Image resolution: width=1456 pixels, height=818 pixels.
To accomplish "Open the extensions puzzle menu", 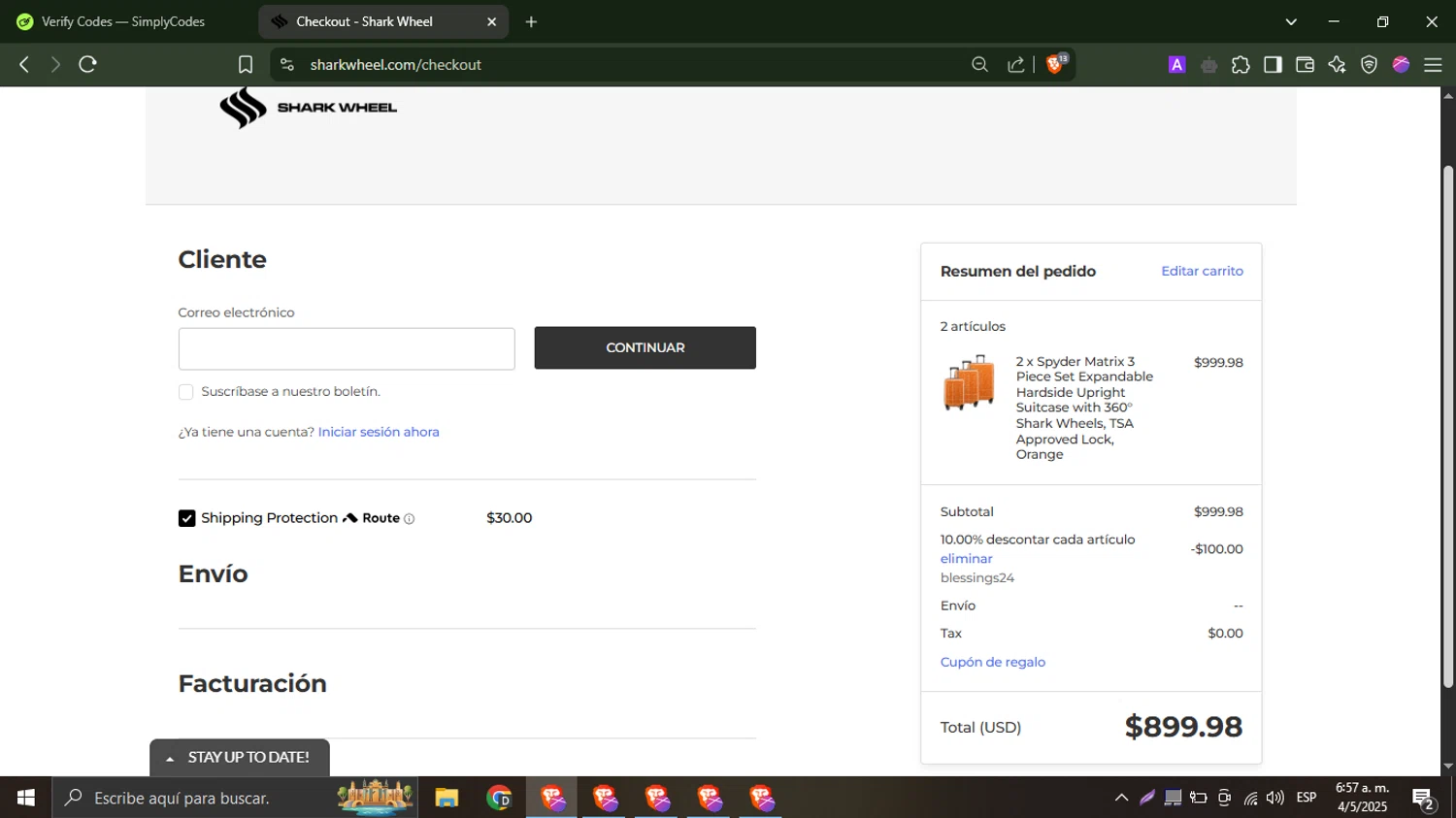I will pyautogui.click(x=1241, y=64).
